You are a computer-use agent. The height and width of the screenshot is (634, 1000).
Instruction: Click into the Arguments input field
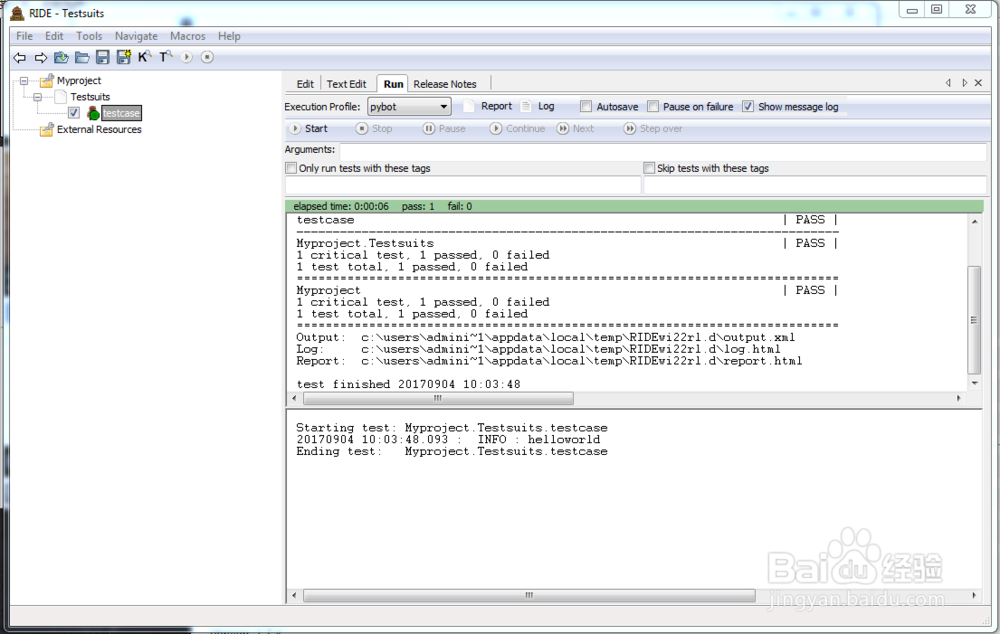pos(663,152)
